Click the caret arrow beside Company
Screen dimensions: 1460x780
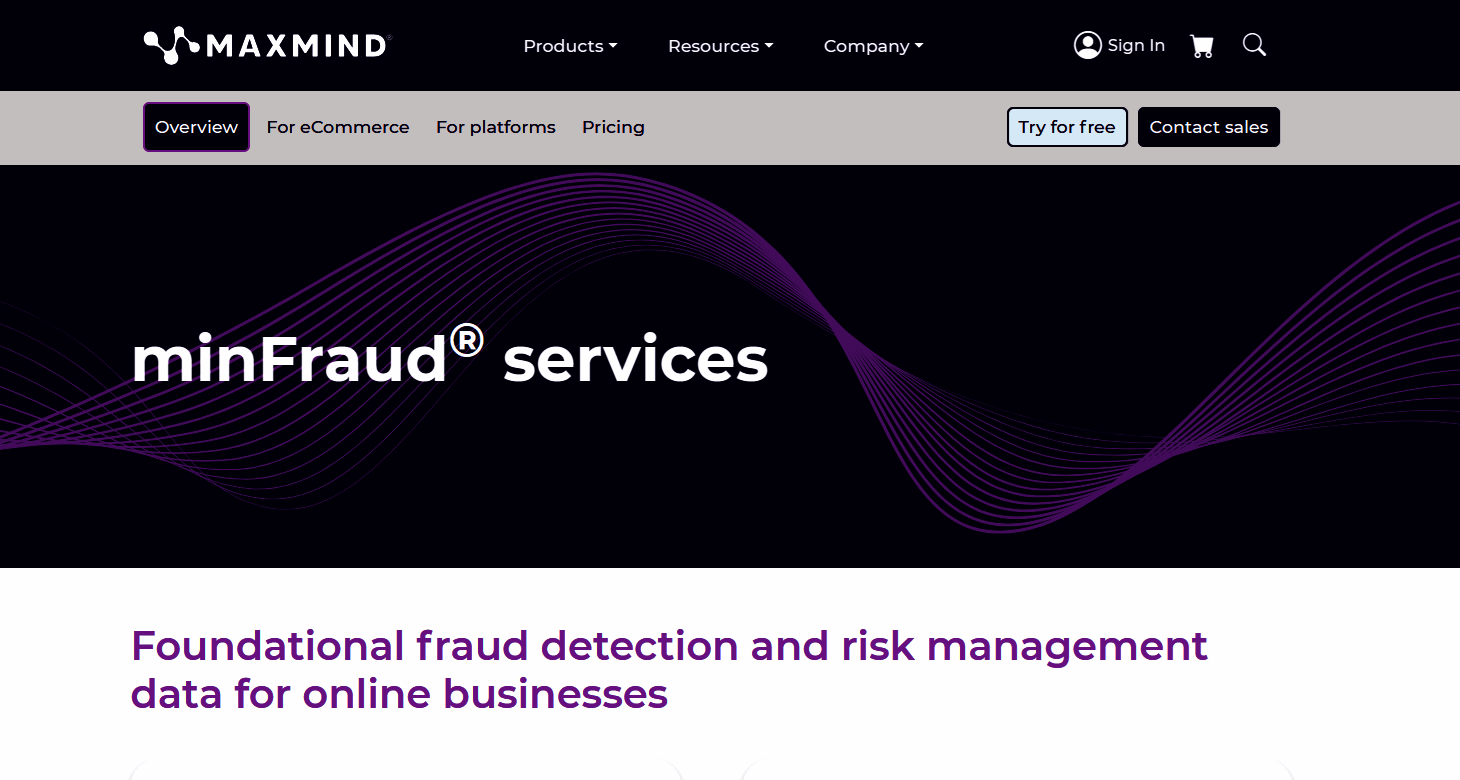[919, 46]
